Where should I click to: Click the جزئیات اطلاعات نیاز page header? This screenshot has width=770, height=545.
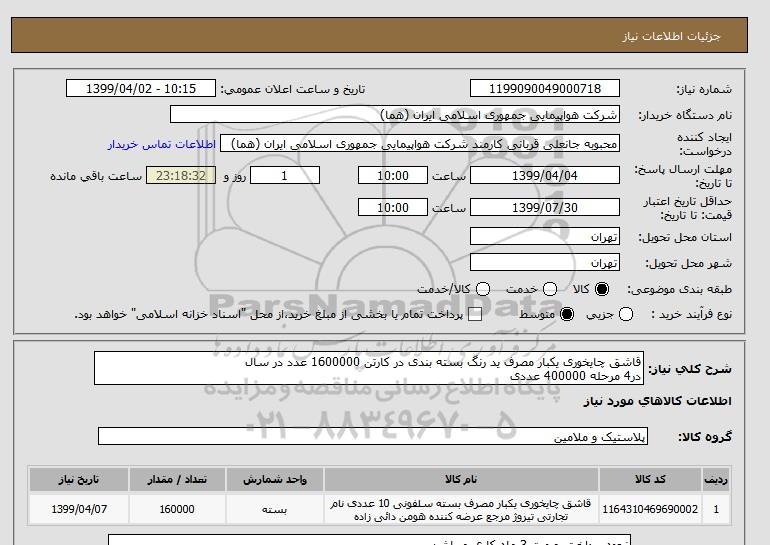point(671,36)
